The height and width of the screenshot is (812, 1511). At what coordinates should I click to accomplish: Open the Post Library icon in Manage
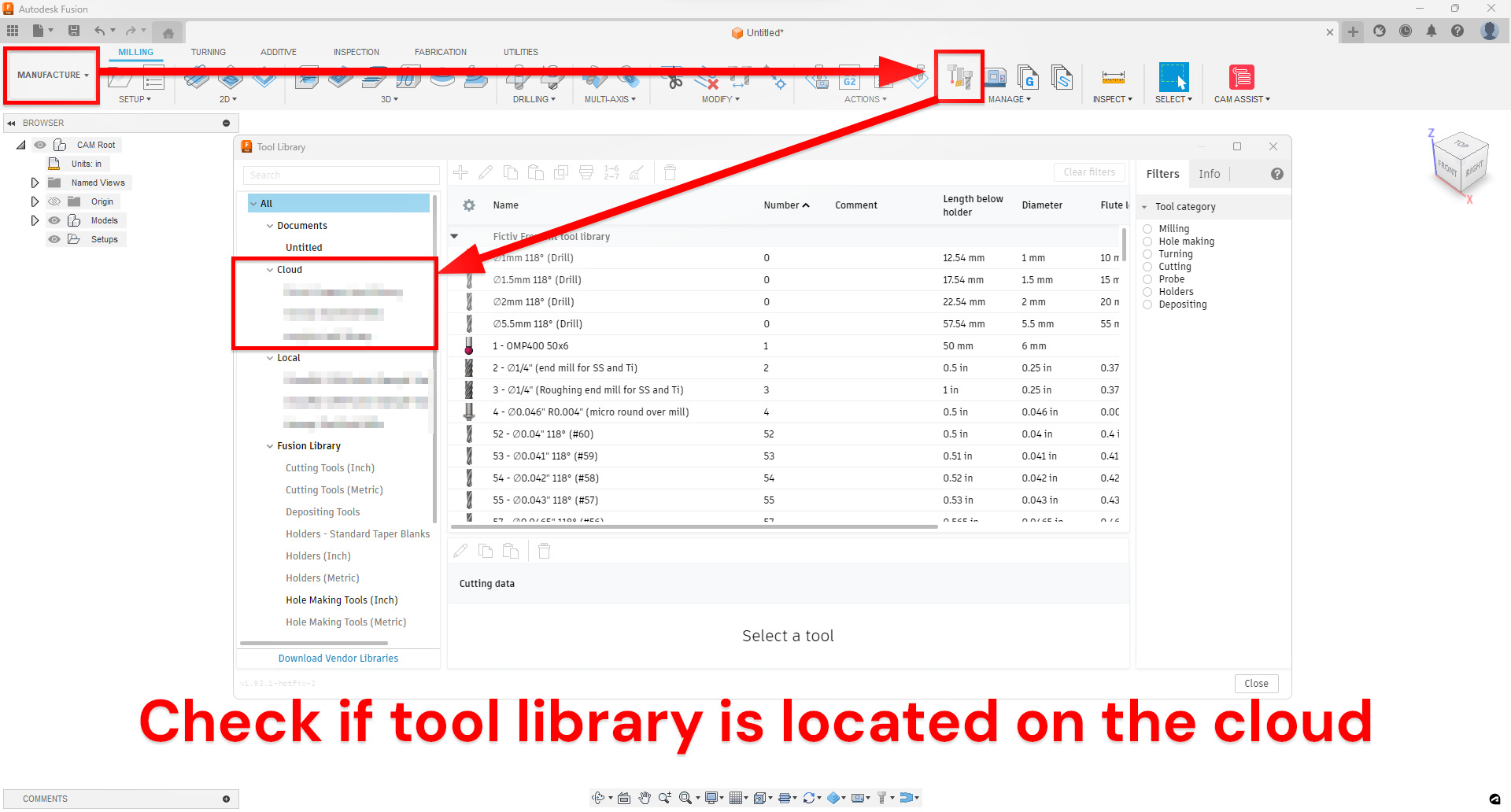(1028, 77)
